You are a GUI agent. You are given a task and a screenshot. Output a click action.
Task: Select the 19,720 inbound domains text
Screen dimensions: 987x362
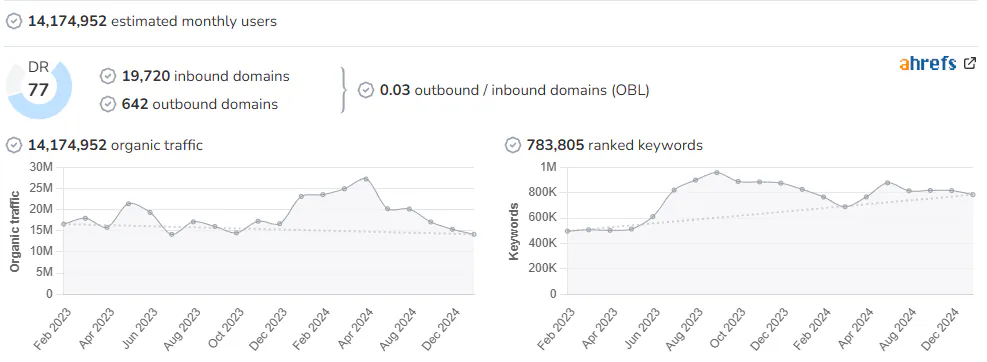pos(205,76)
